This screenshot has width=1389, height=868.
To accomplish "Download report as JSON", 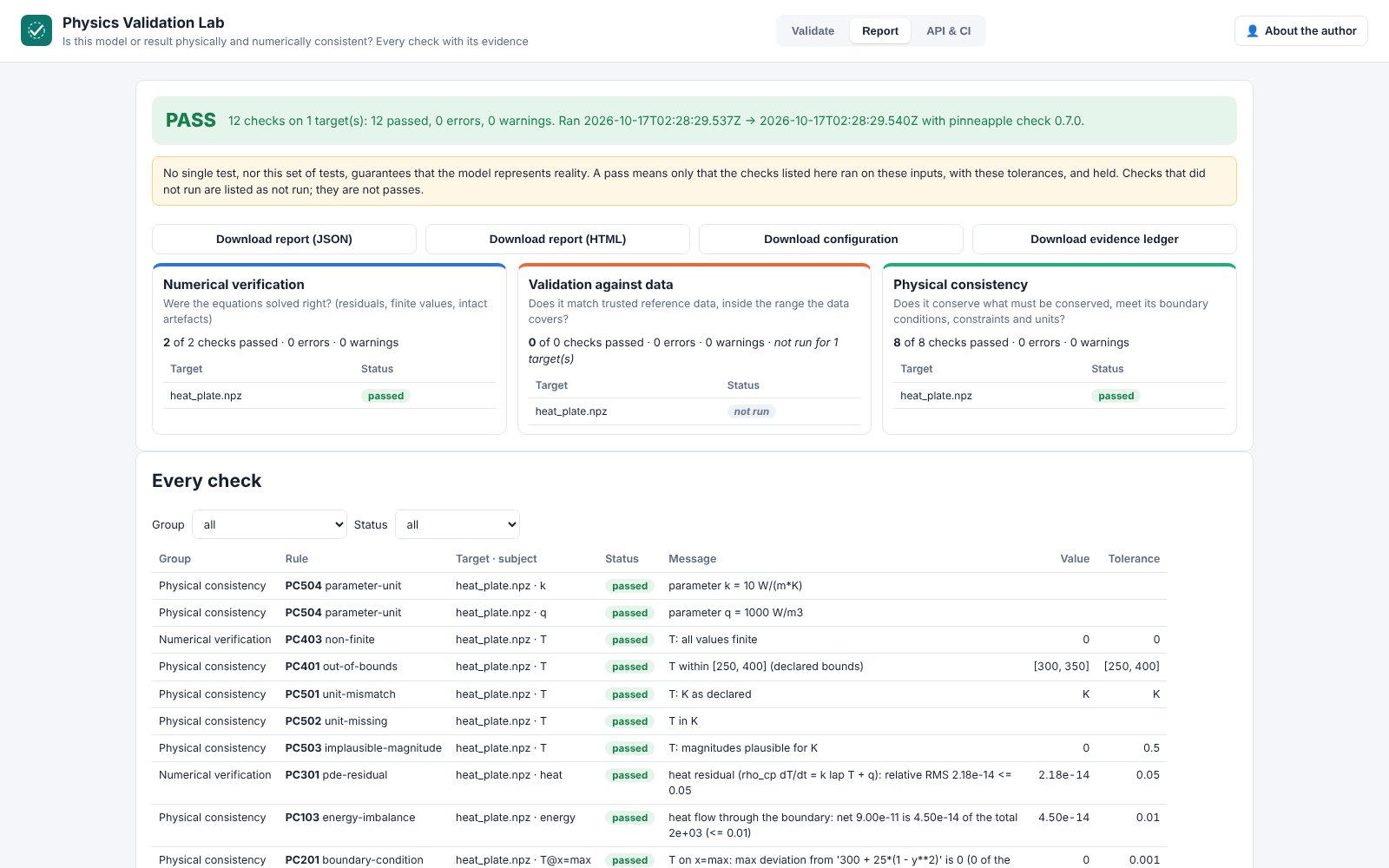I will click(x=284, y=239).
